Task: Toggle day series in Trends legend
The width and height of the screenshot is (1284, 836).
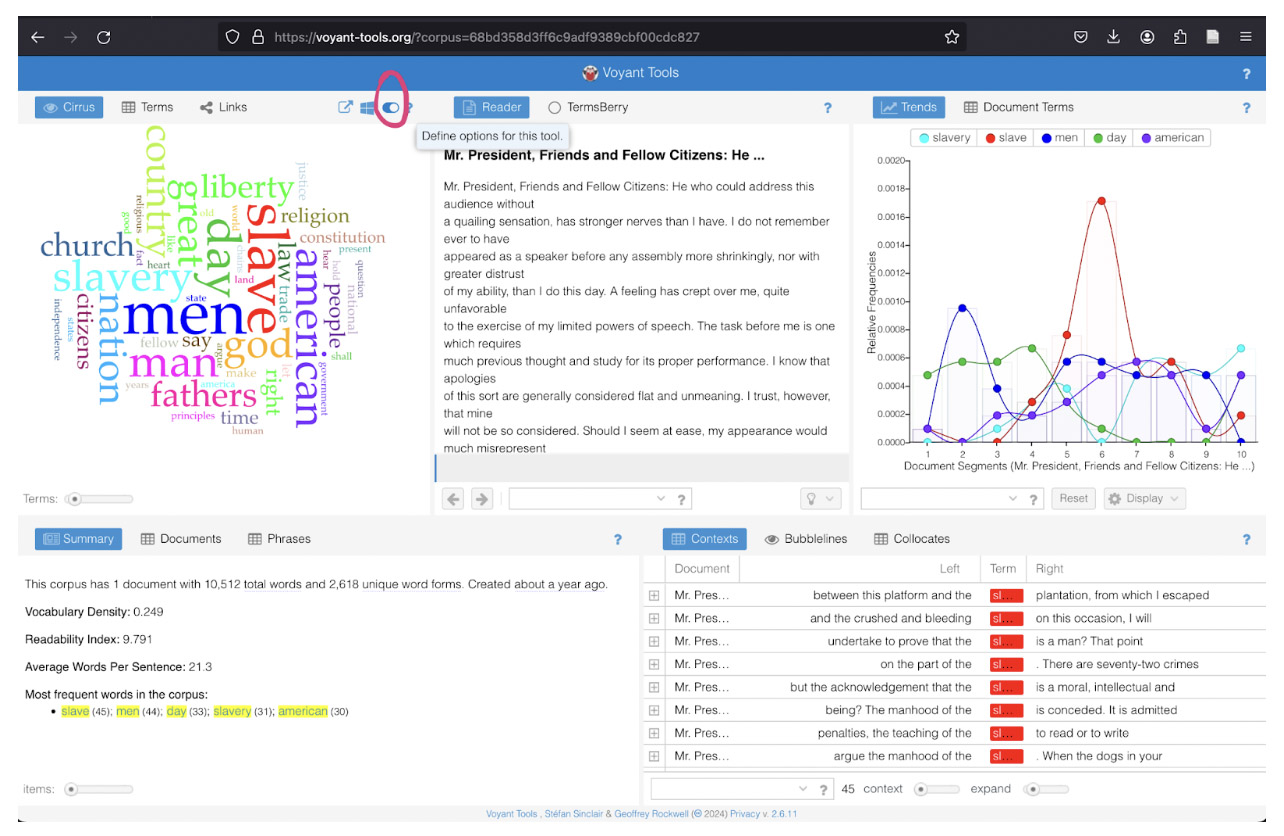Action: [1110, 138]
